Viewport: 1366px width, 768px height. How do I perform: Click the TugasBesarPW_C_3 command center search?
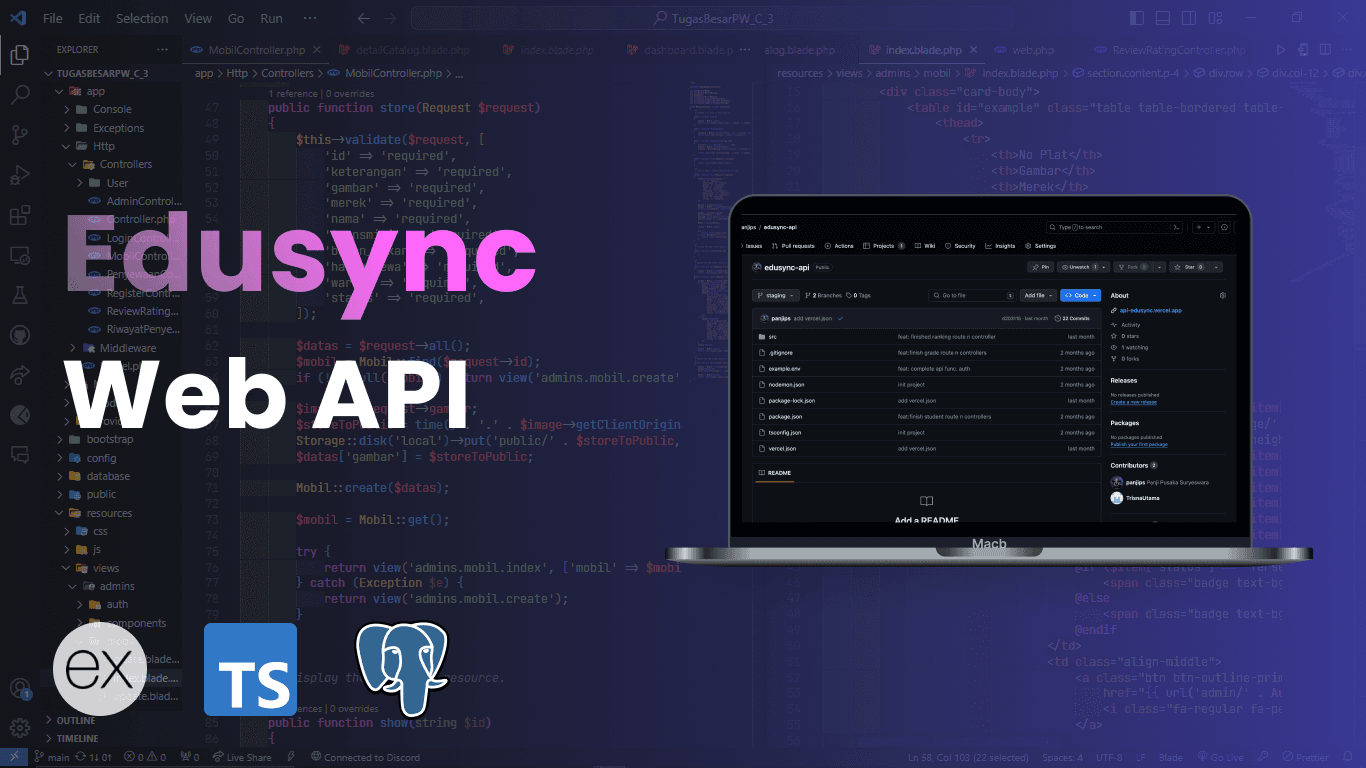click(x=712, y=18)
